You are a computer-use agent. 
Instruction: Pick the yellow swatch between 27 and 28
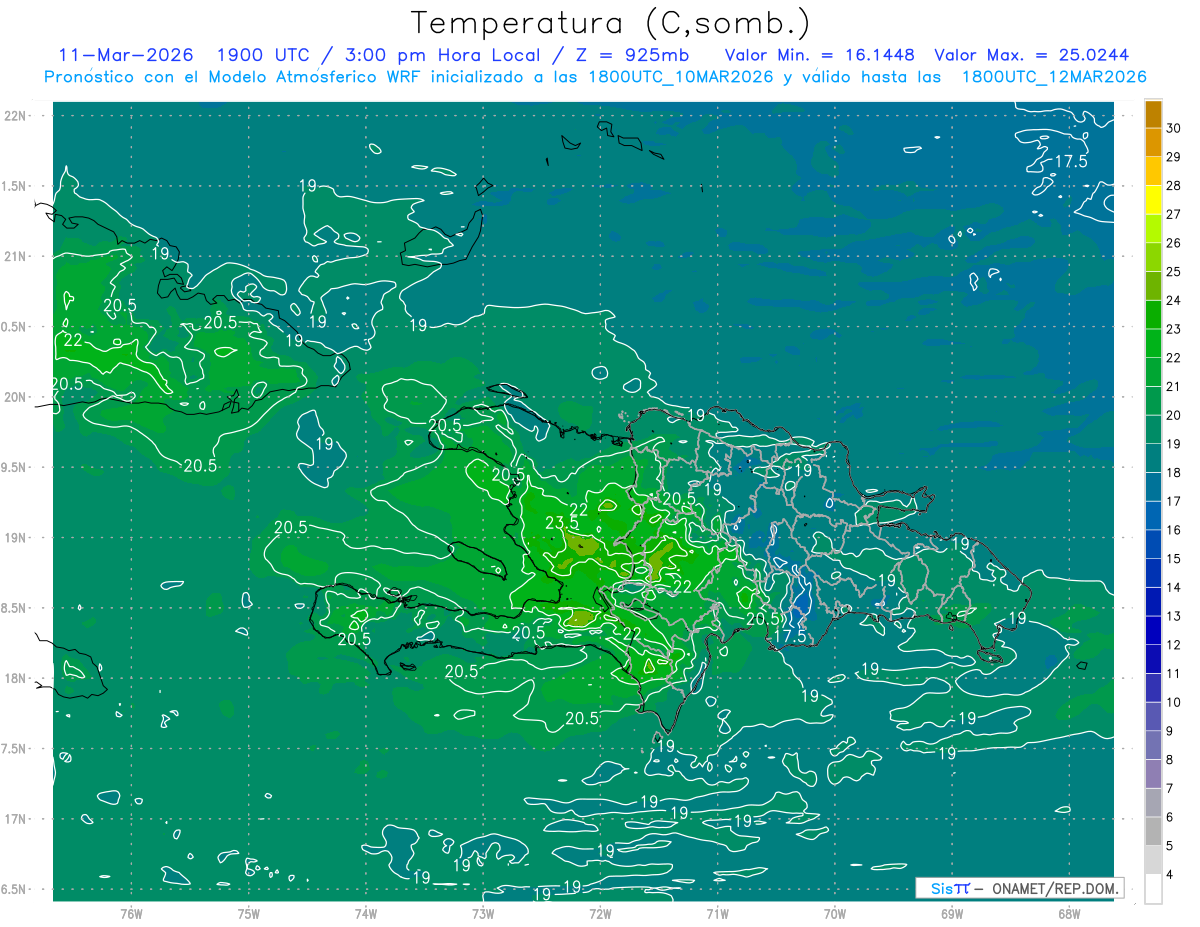(1153, 199)
